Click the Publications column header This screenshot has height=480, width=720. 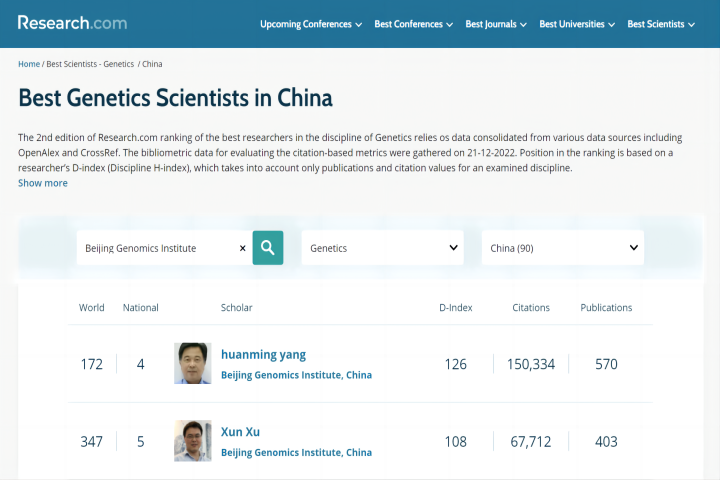pyautogui.click(x=606, y=308)
